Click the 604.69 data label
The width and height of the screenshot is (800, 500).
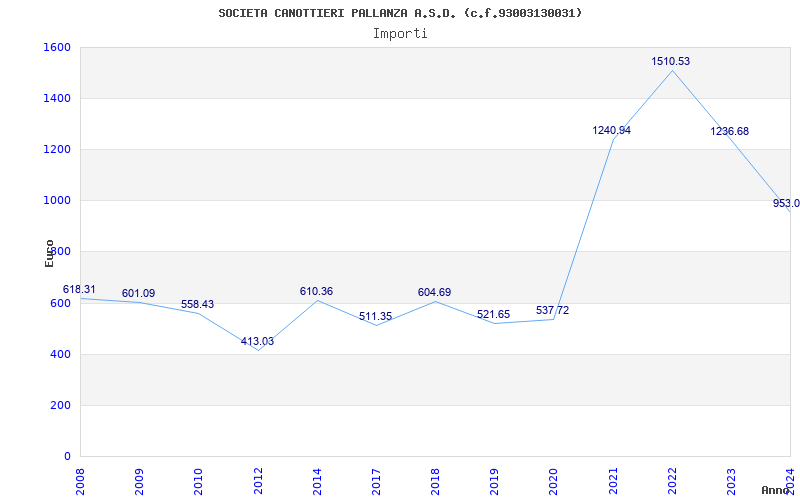pos(434,292)
